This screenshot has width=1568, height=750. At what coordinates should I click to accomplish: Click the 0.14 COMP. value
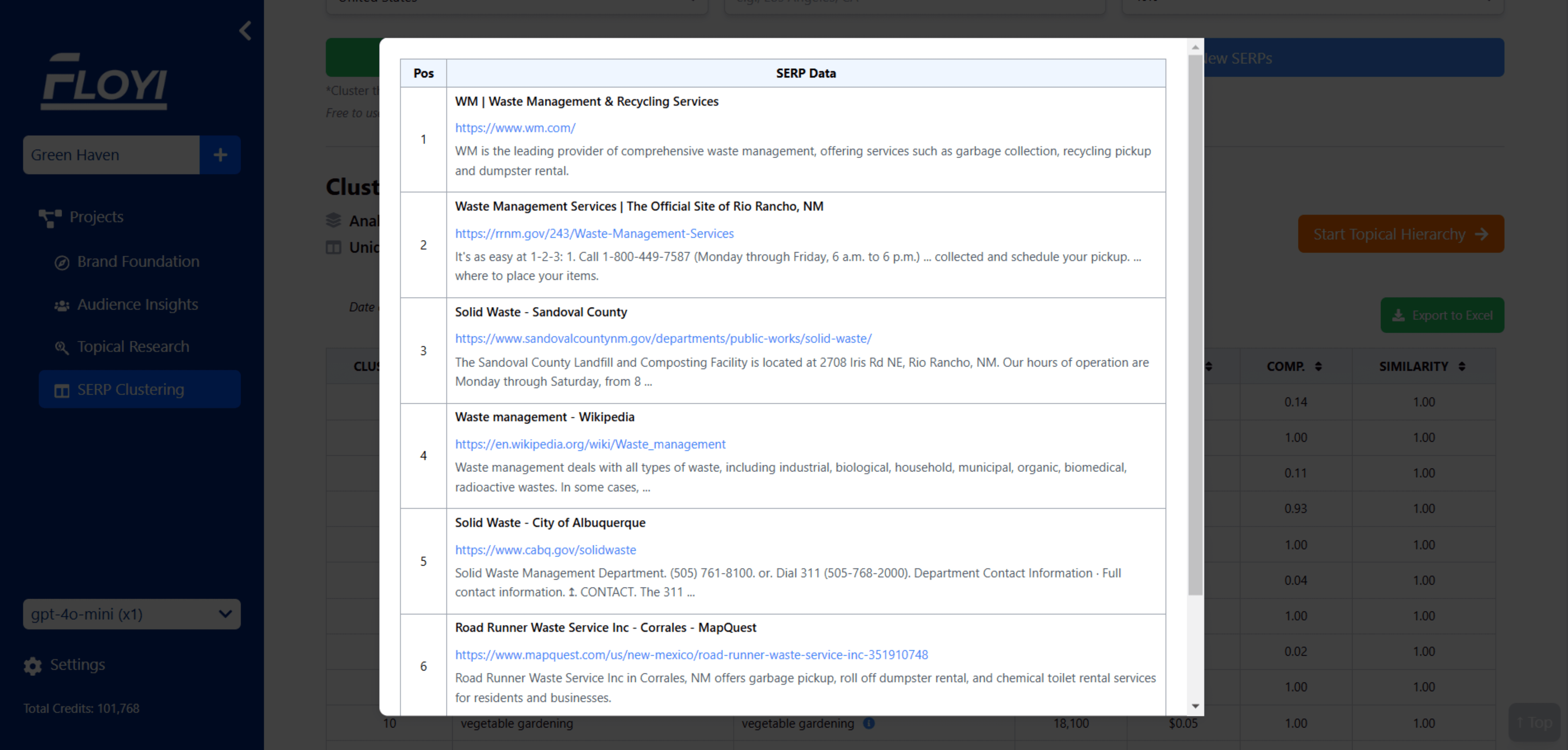[1295, 402]
